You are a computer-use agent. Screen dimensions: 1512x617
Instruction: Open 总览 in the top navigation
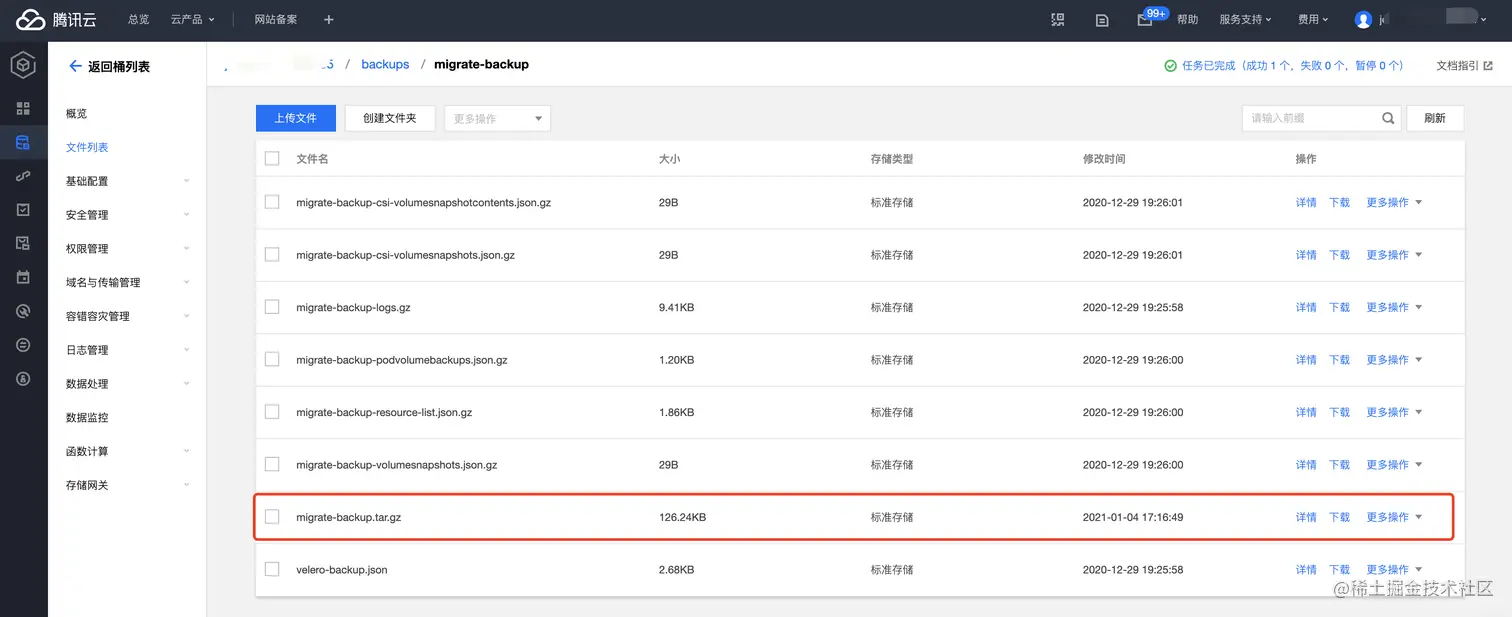[139, 20]
